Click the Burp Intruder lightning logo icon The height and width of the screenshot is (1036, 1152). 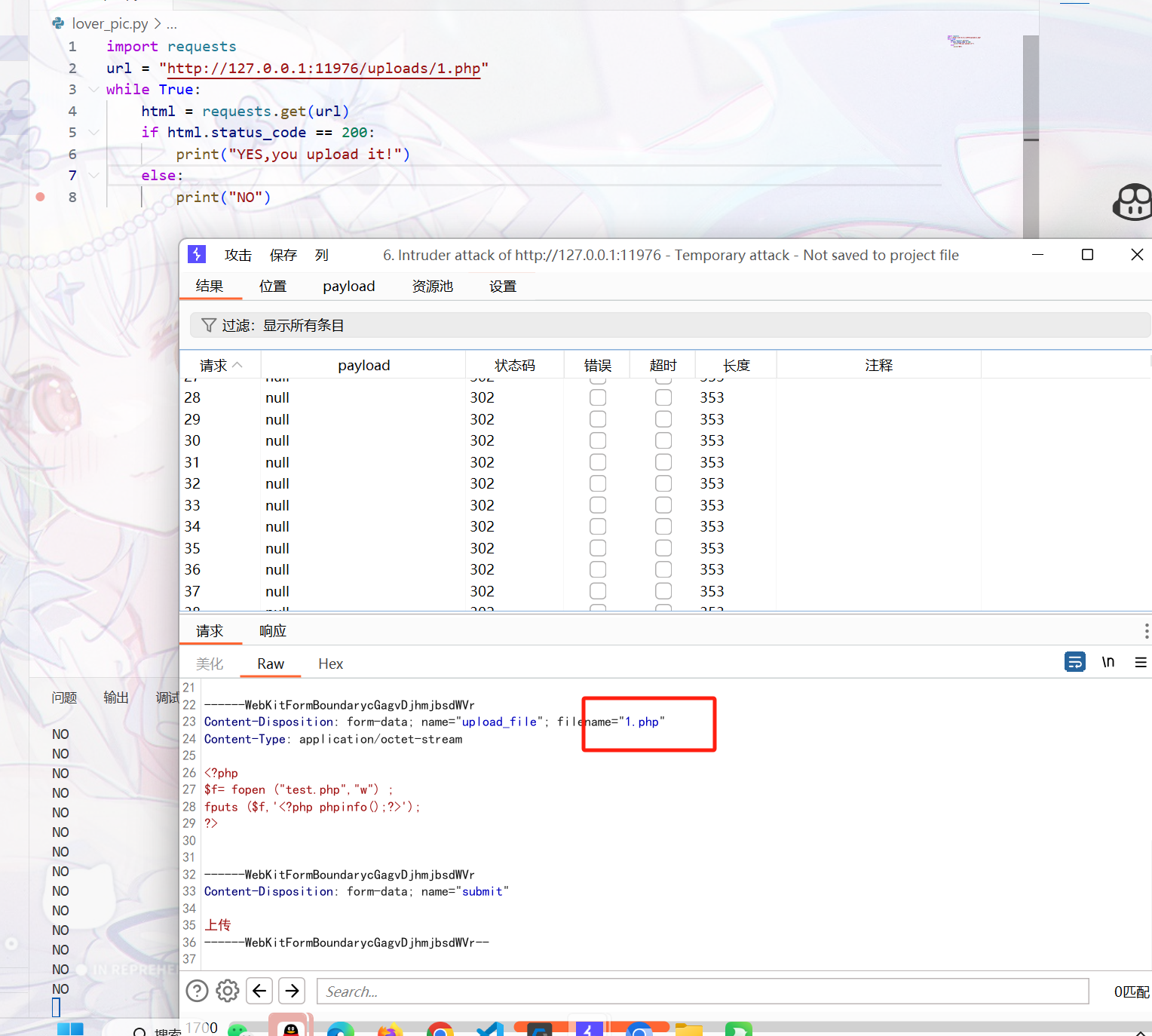click(197, 254)
